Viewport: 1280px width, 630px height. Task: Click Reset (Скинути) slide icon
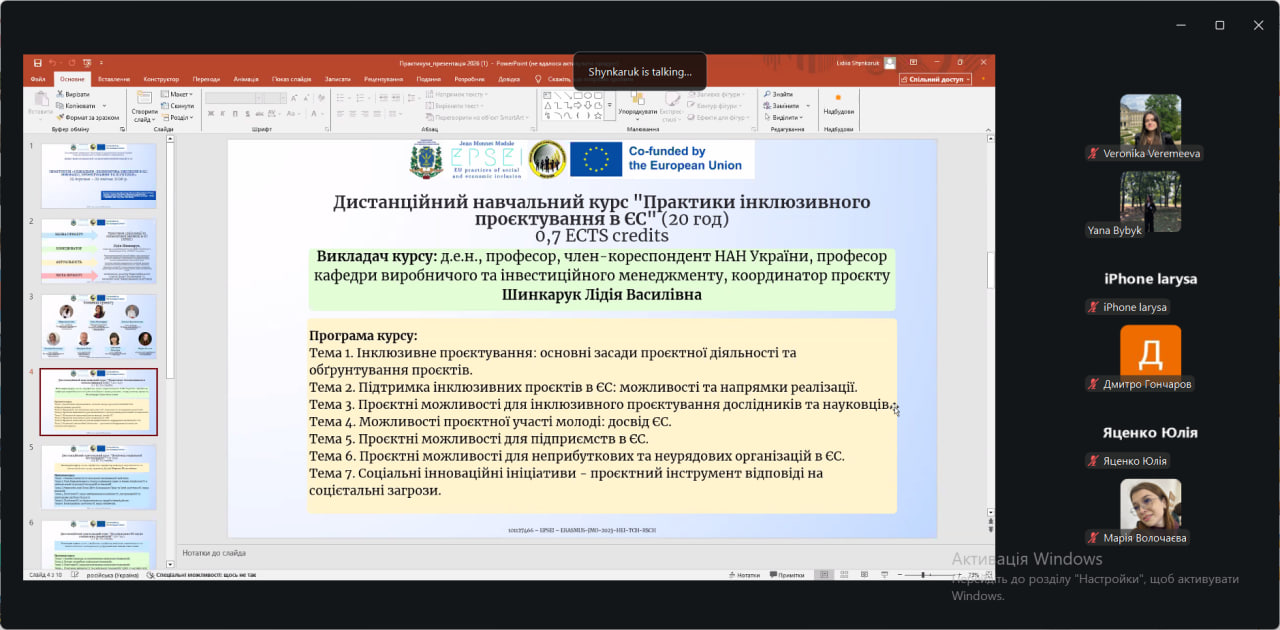[x=165, y=105]
